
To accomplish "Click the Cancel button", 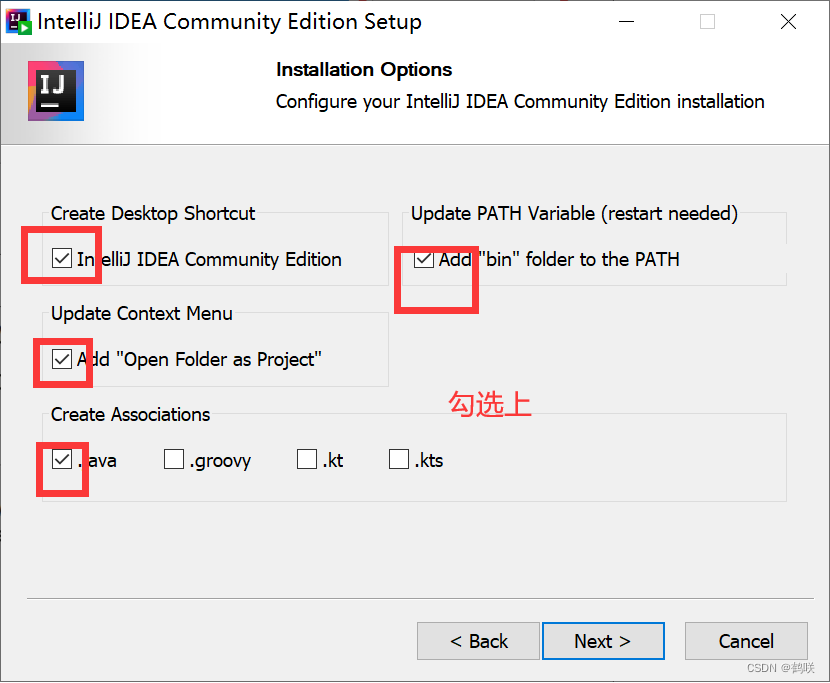I will coord(746,641).
